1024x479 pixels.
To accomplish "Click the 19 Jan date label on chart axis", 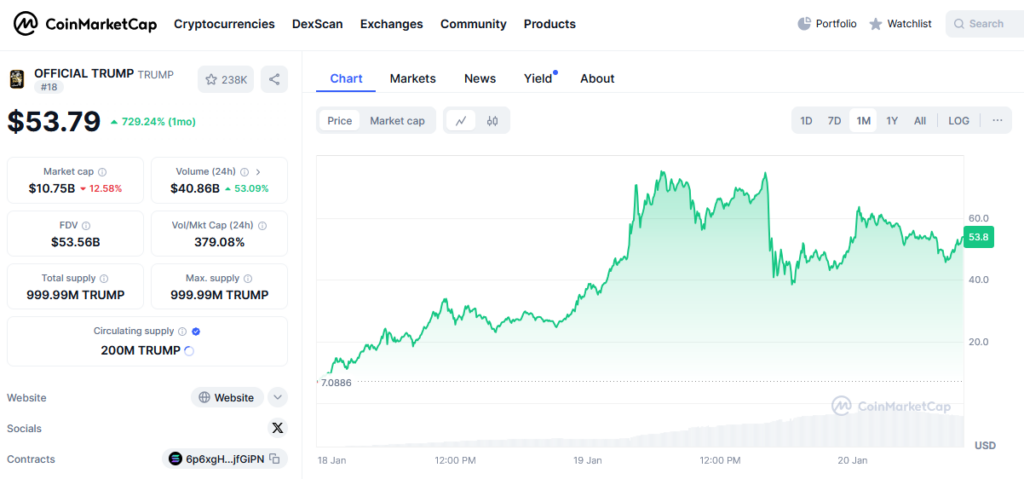I will tap(588, 460).
